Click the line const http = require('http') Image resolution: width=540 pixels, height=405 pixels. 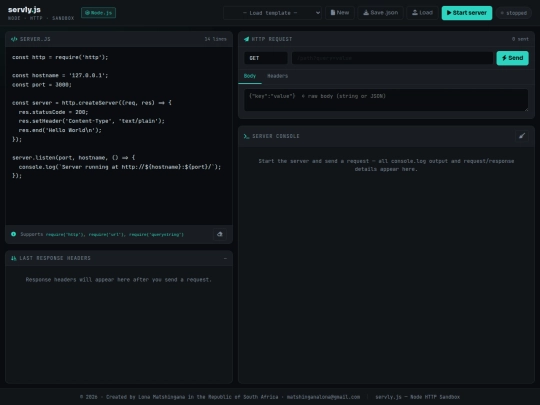pyautogui.click(x=60, y=57)
